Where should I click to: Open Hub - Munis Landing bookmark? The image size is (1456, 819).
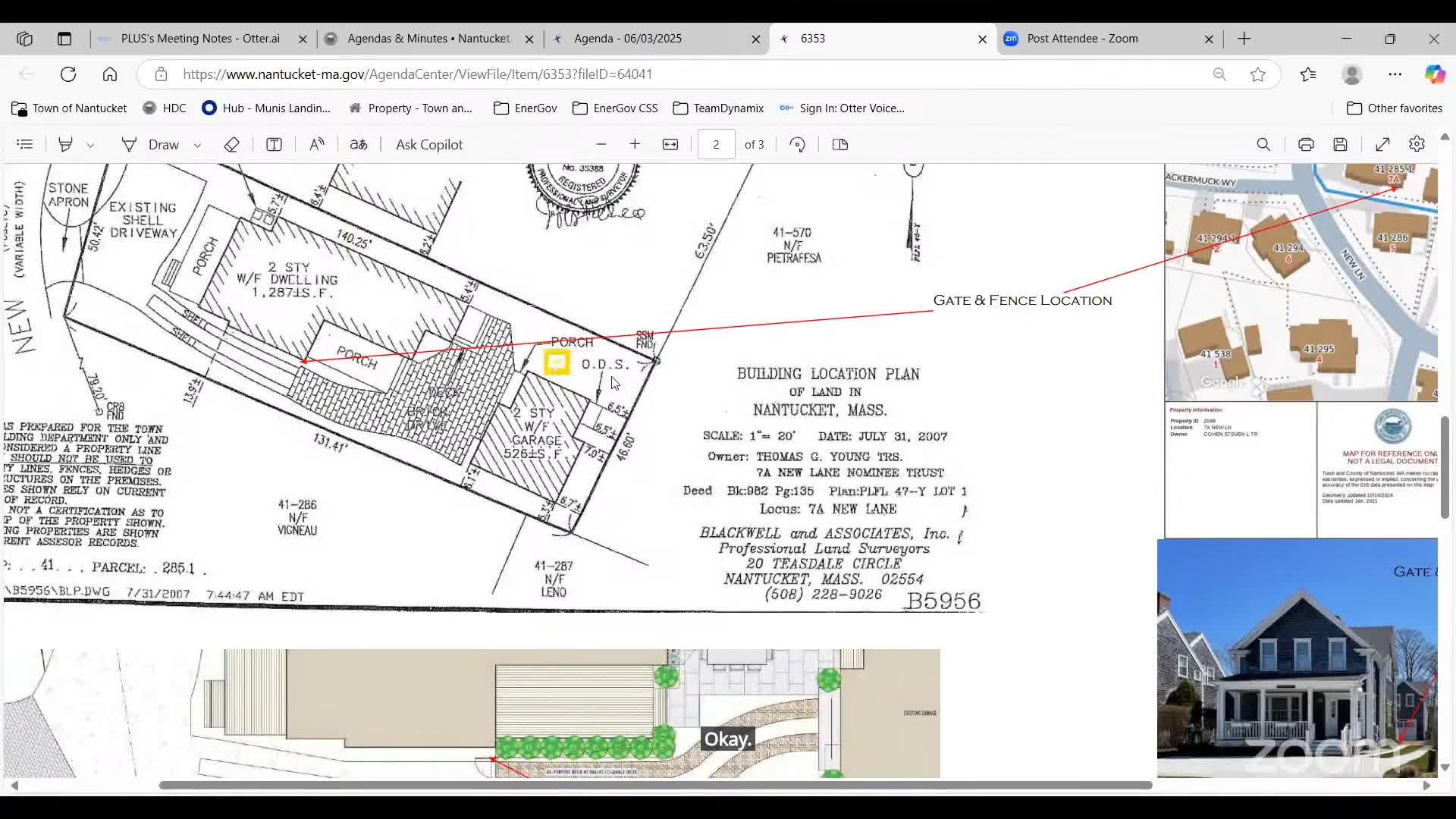267,108
